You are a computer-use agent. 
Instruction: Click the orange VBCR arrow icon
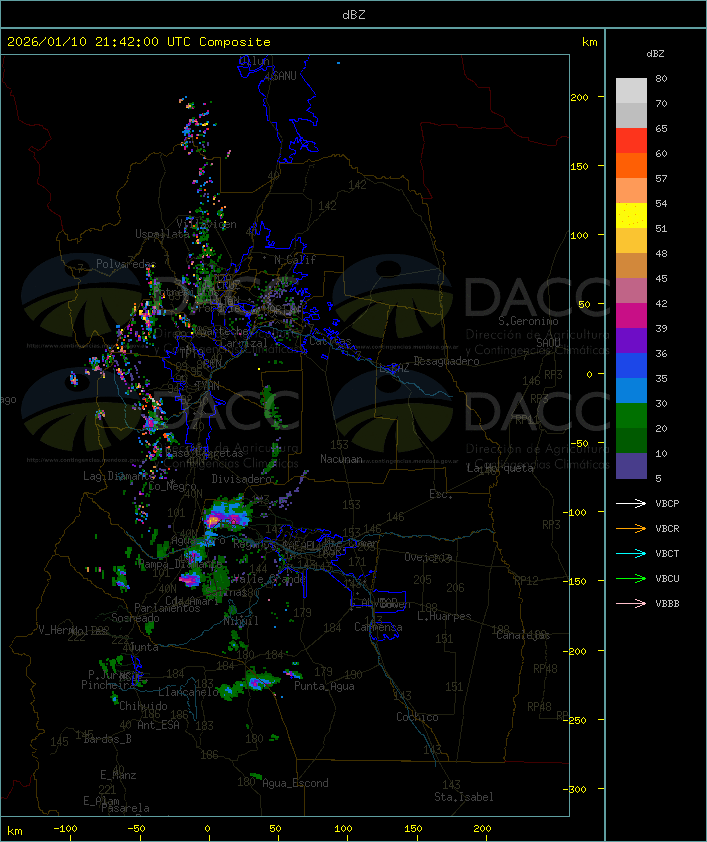[x=631, y=528]
